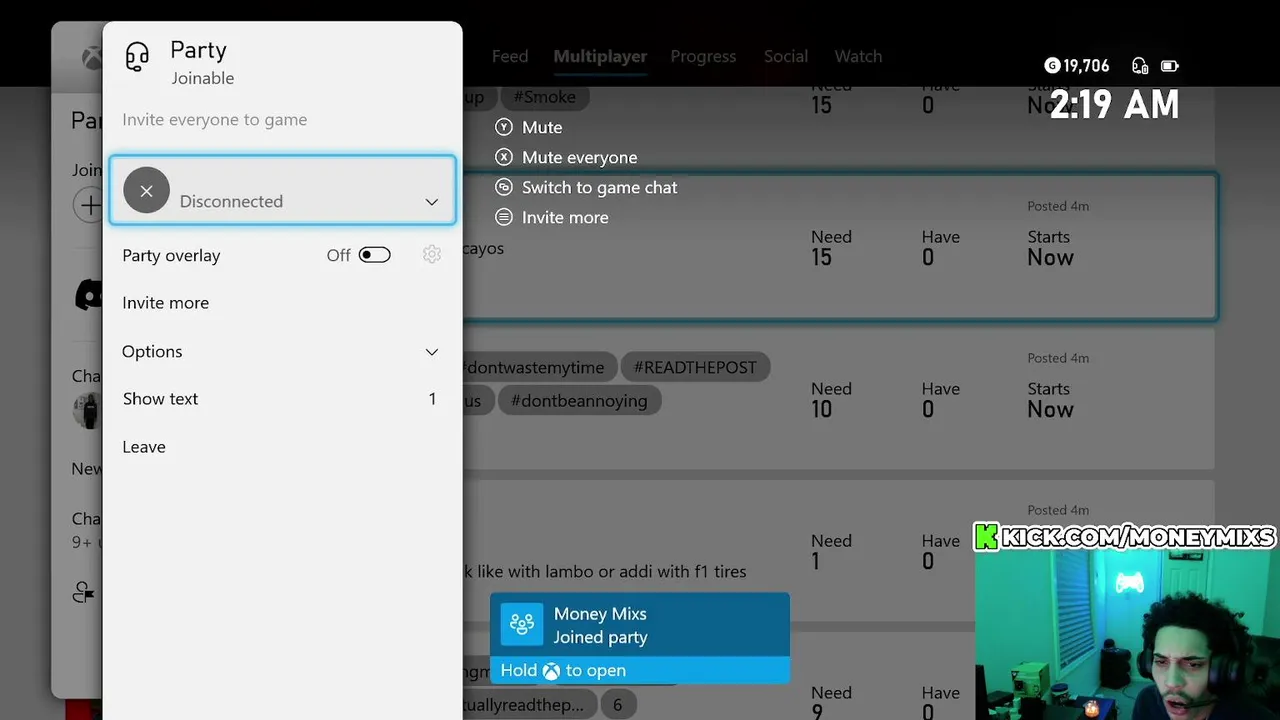Open Show text entry
This screenshot has height=720, width=1280.
click(281, 399)
